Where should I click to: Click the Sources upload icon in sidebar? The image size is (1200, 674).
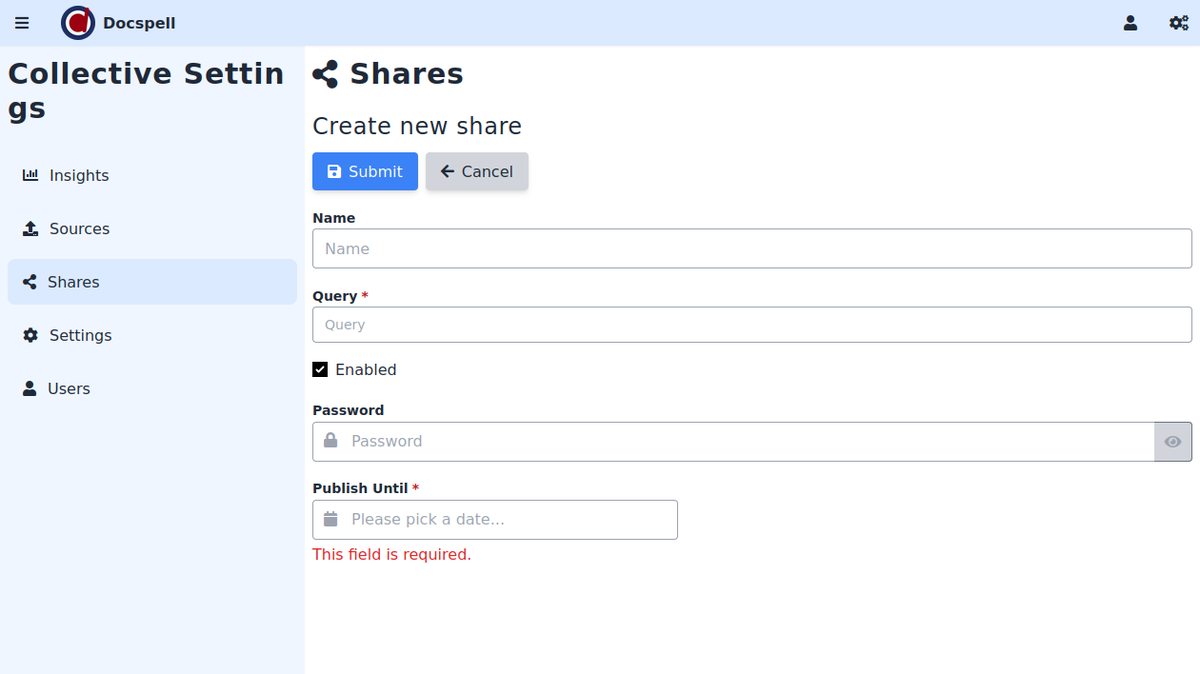tap(31, 228)
